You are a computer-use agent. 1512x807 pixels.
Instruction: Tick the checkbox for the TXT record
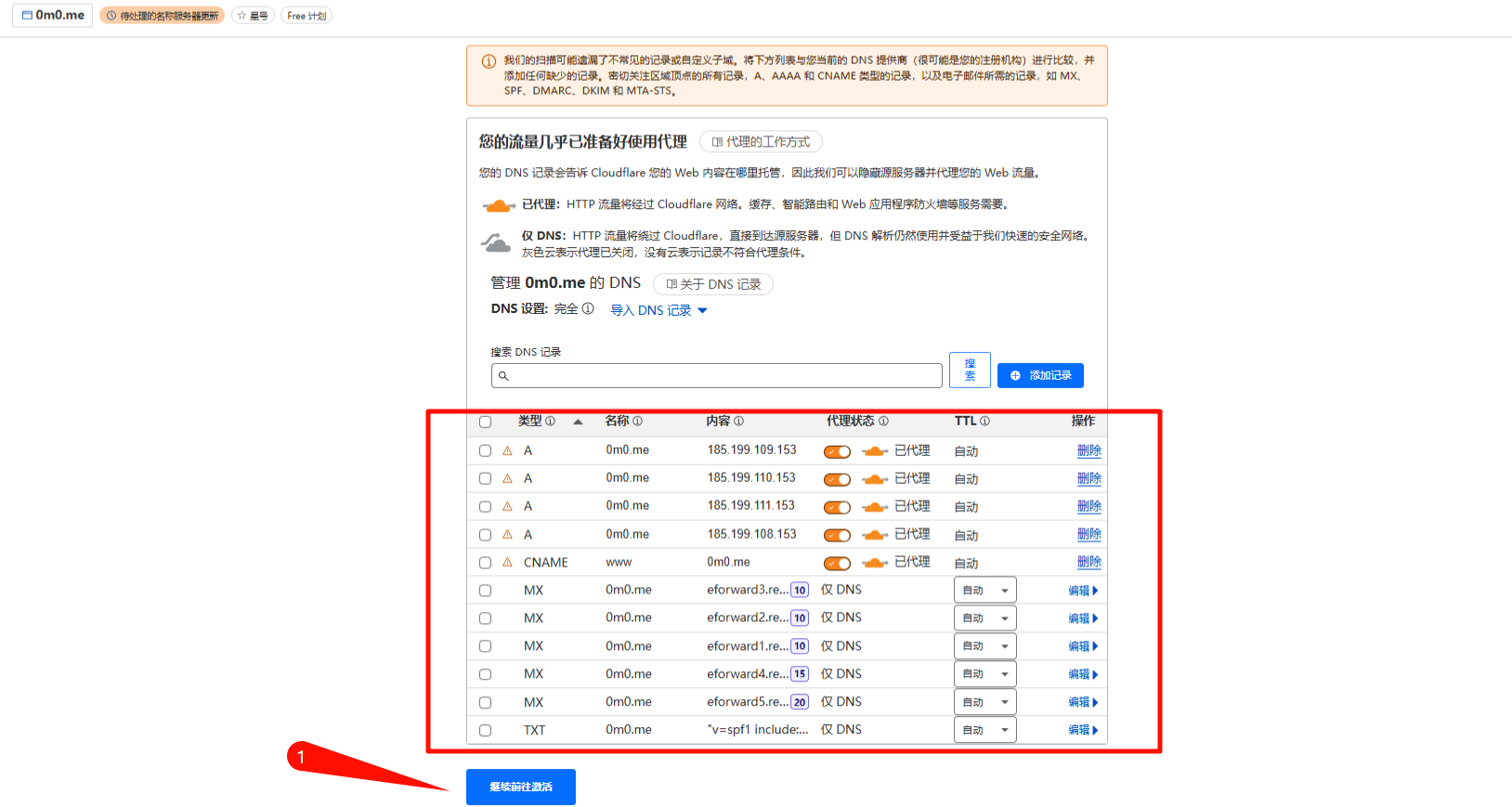click(485, 731)
